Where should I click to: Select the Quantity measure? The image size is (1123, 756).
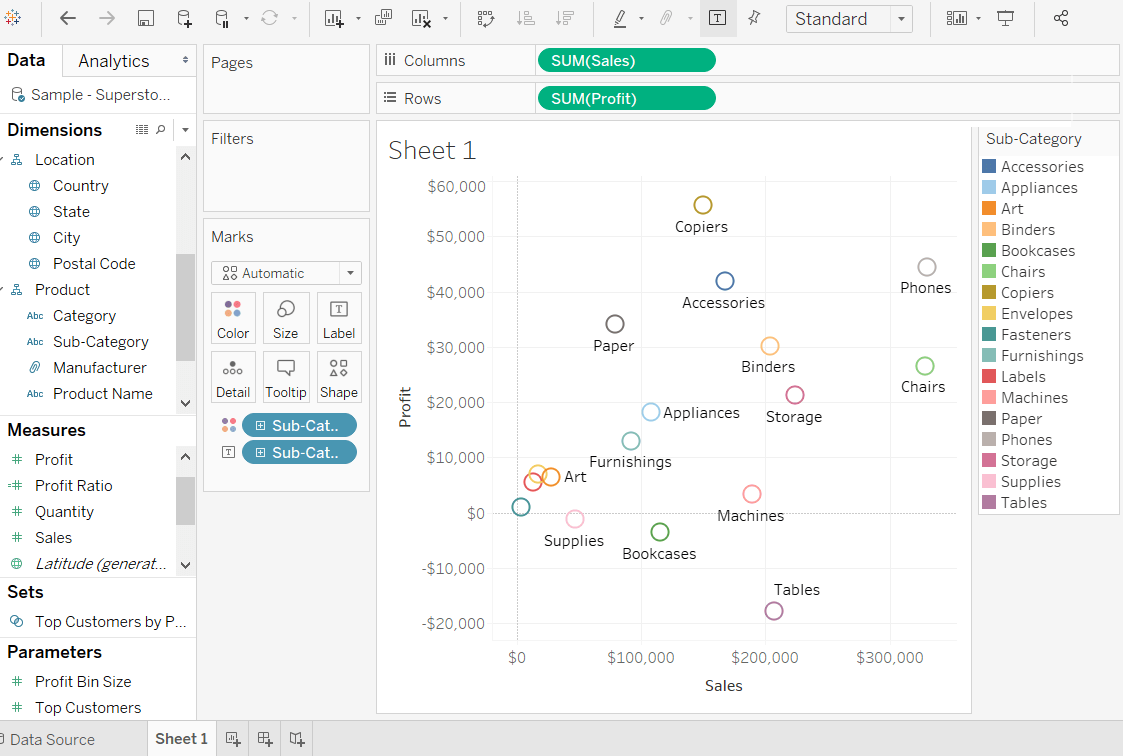click(64, 511)
